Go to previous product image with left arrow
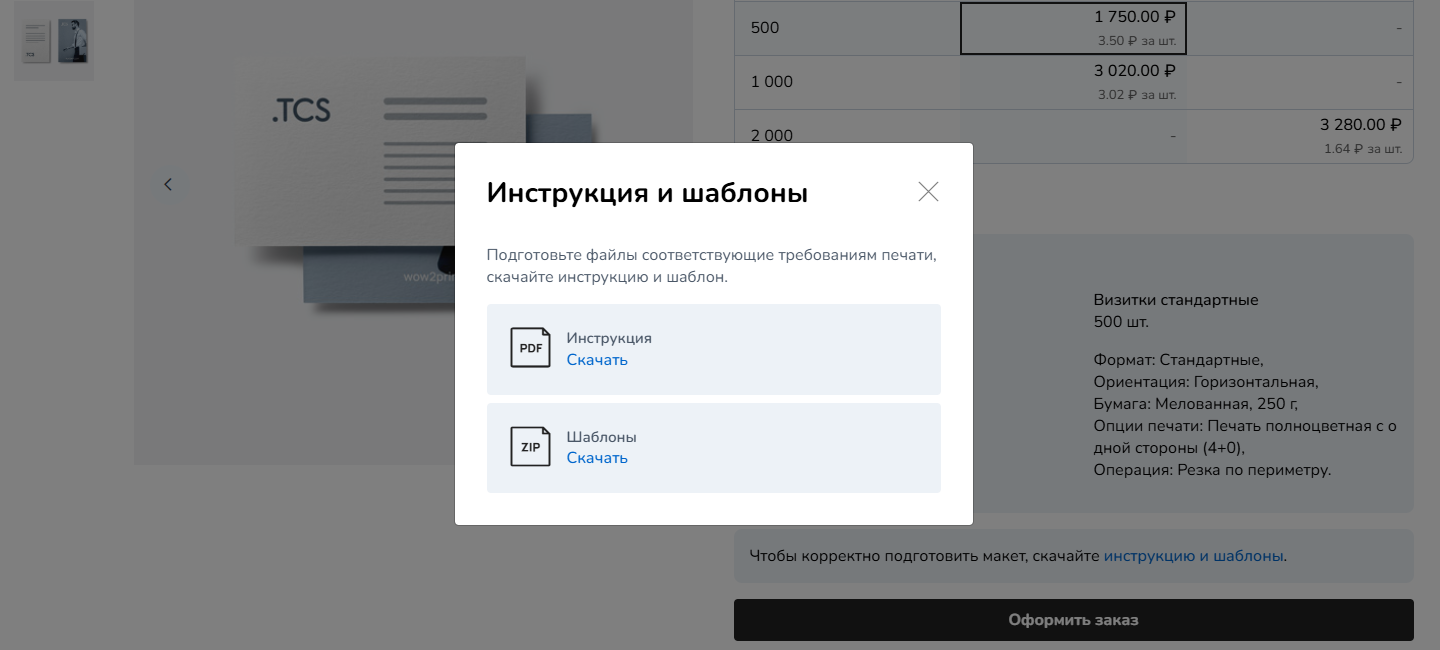Image resolution: width=1440 pixels, height=650 pixels. (168, 184)
